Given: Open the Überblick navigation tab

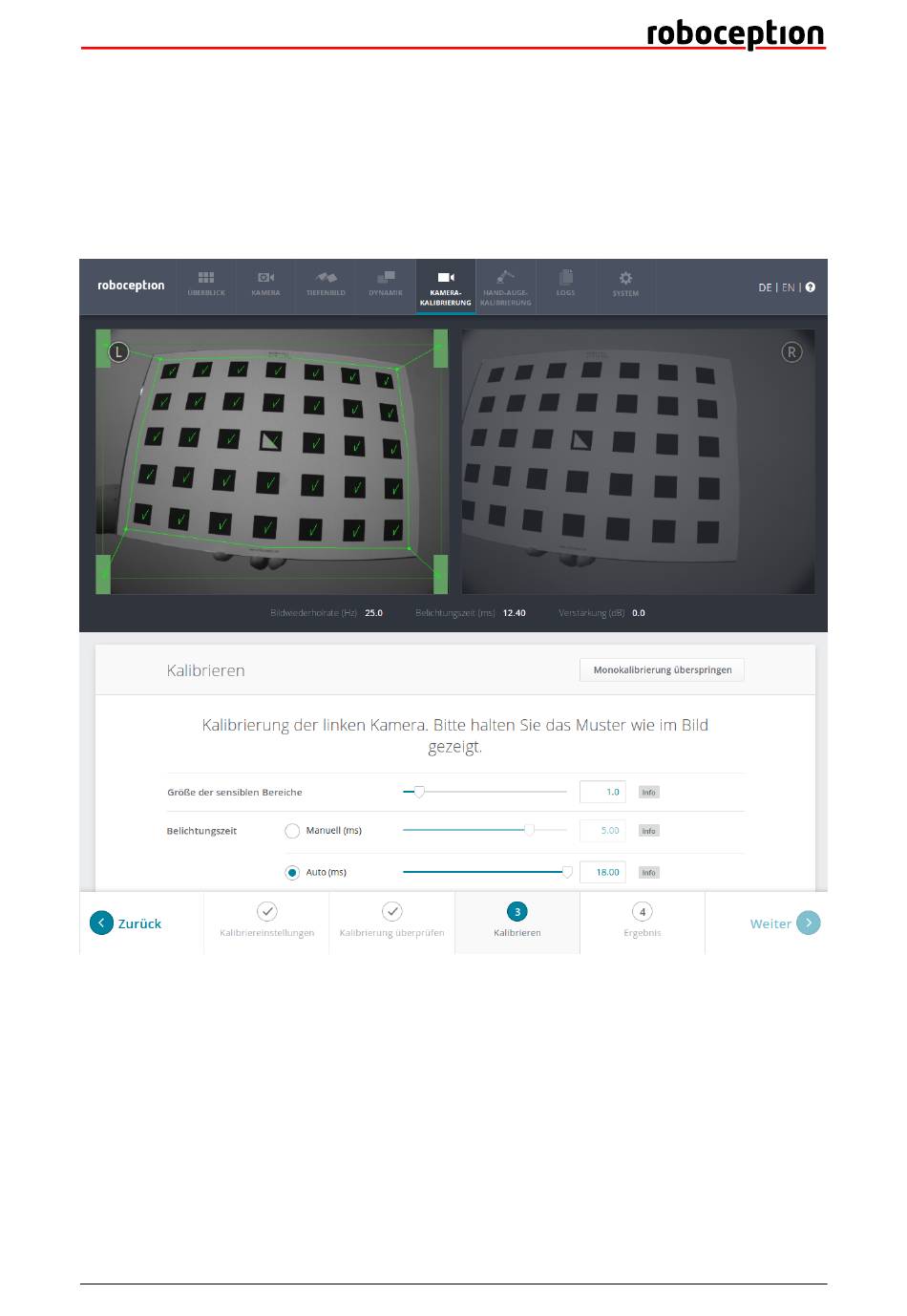Looking at the screenshot, I should 206,285.
